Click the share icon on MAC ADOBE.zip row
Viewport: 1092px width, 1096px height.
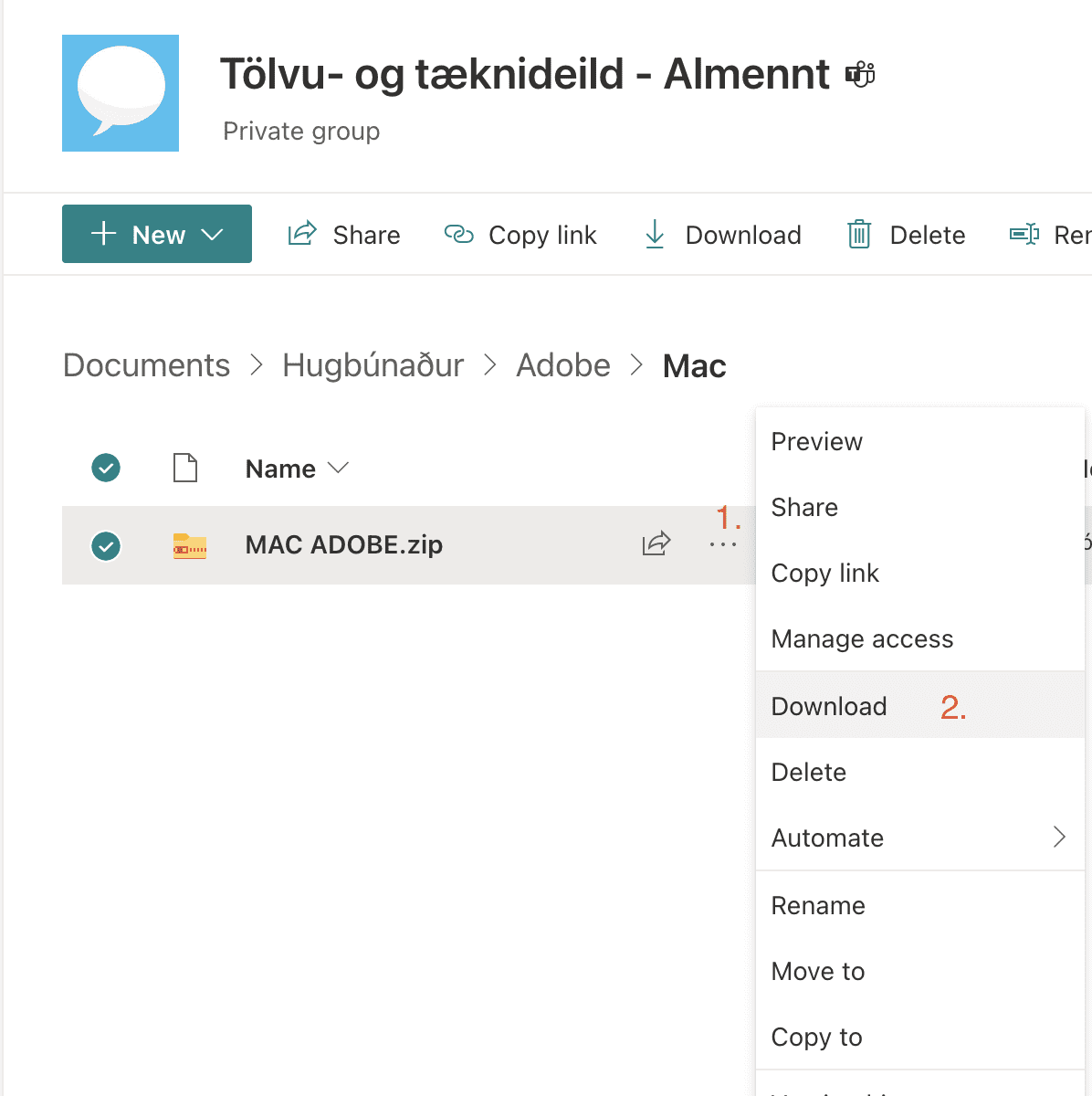656,544
